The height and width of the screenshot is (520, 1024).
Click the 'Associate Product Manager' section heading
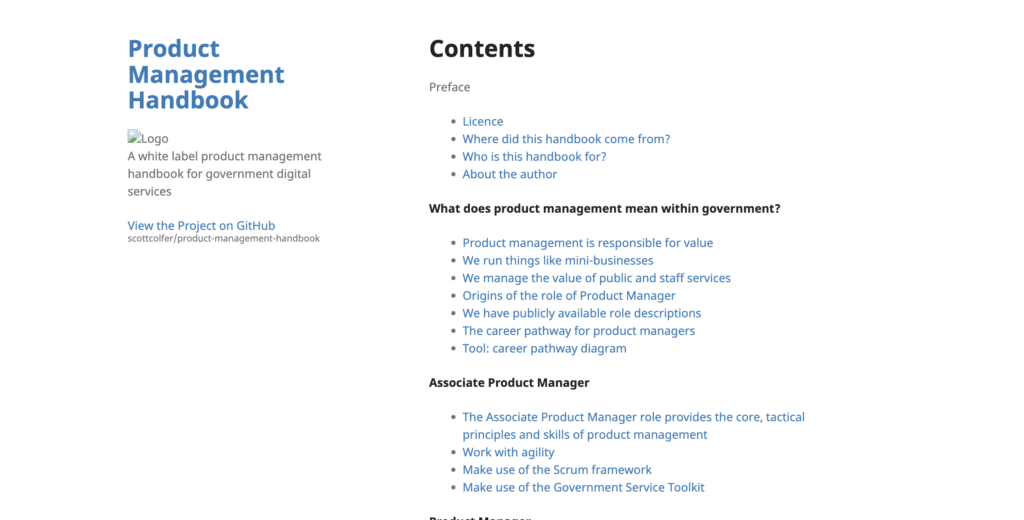[509, 383]
